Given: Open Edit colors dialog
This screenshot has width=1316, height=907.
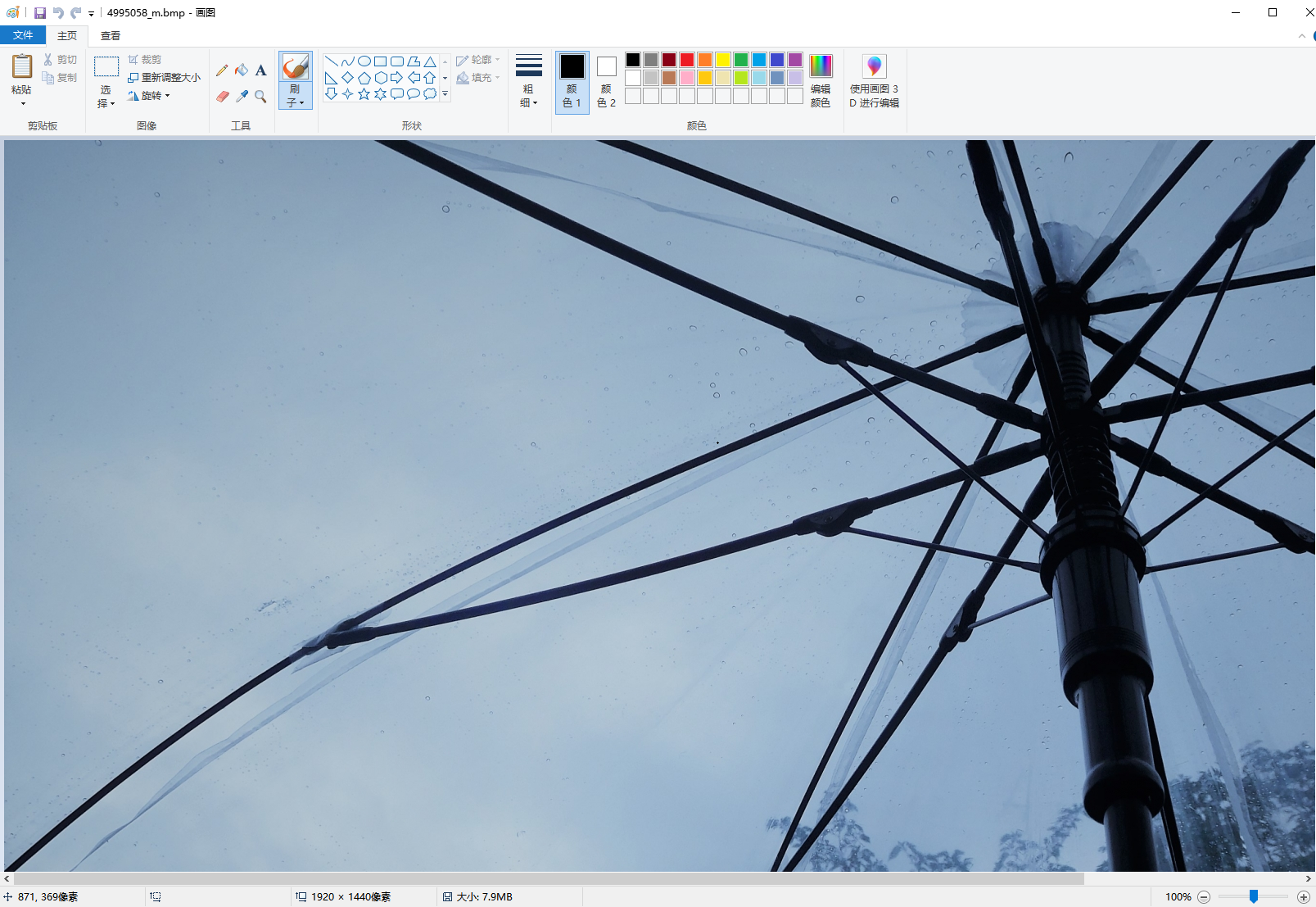Looking at the screenshot, I should point(820,81).
